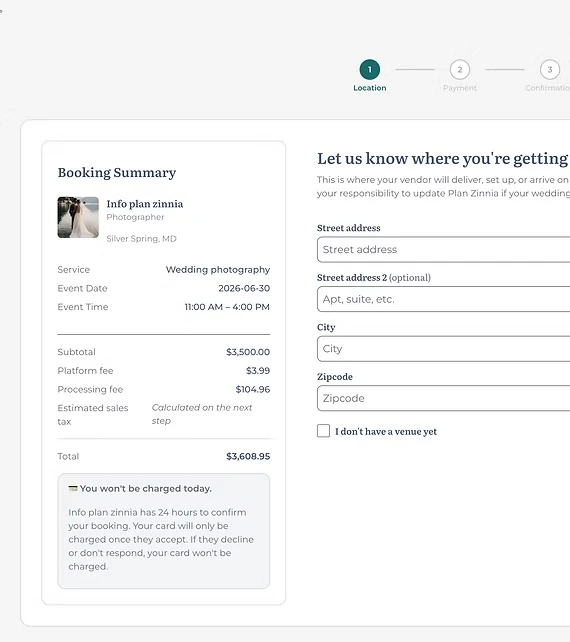The height and width of the screenshot is (642, 570).
Task: Click the 'City' field label
Action: tap(326, 327)
